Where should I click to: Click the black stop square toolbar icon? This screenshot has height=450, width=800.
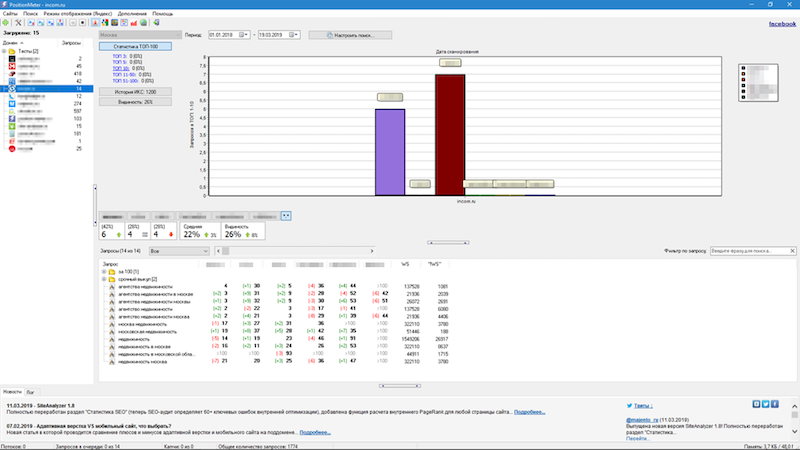(82, 22)
